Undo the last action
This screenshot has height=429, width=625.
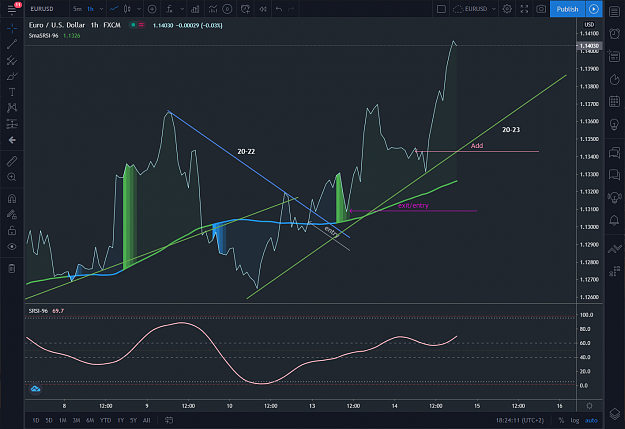pyautogui.click(x=279, y=9)
